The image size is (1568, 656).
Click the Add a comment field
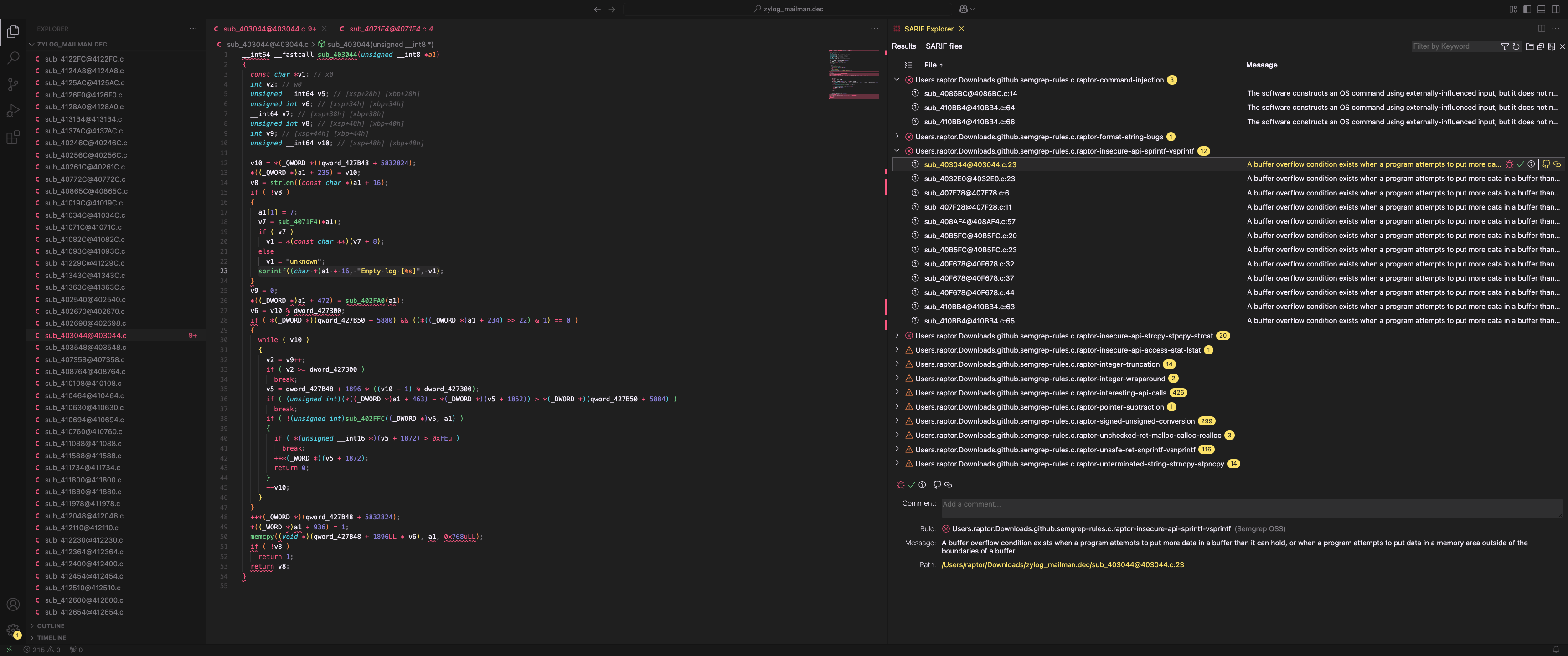click(1251, 507)
